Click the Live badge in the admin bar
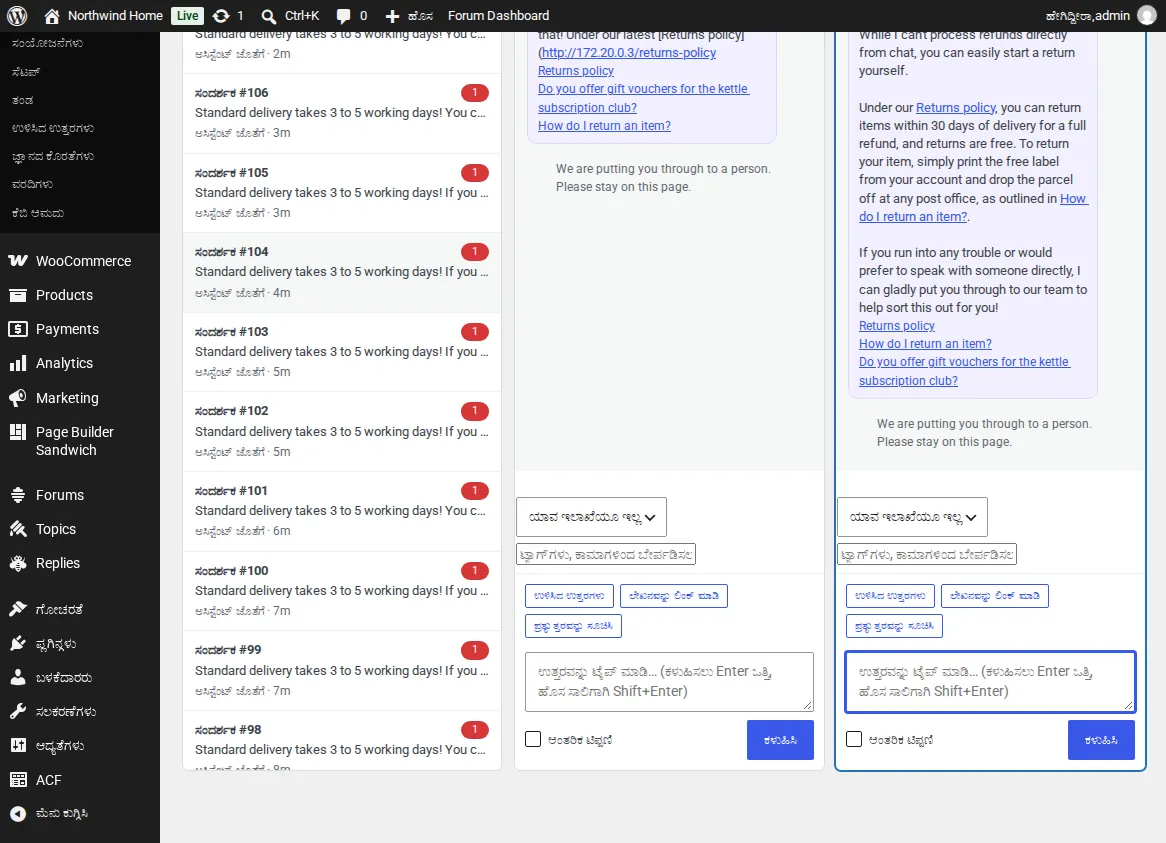Viewport: 1166px width, 843px height. 187,16
